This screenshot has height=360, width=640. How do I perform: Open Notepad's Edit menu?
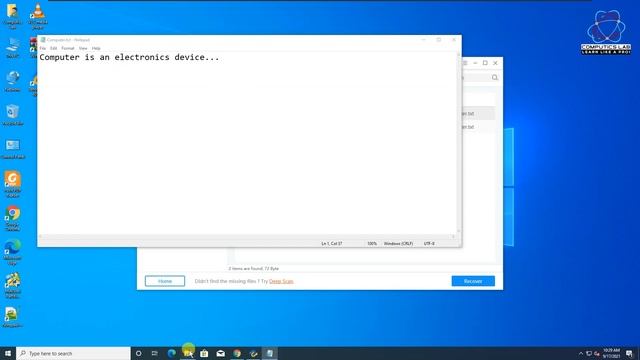53,48
